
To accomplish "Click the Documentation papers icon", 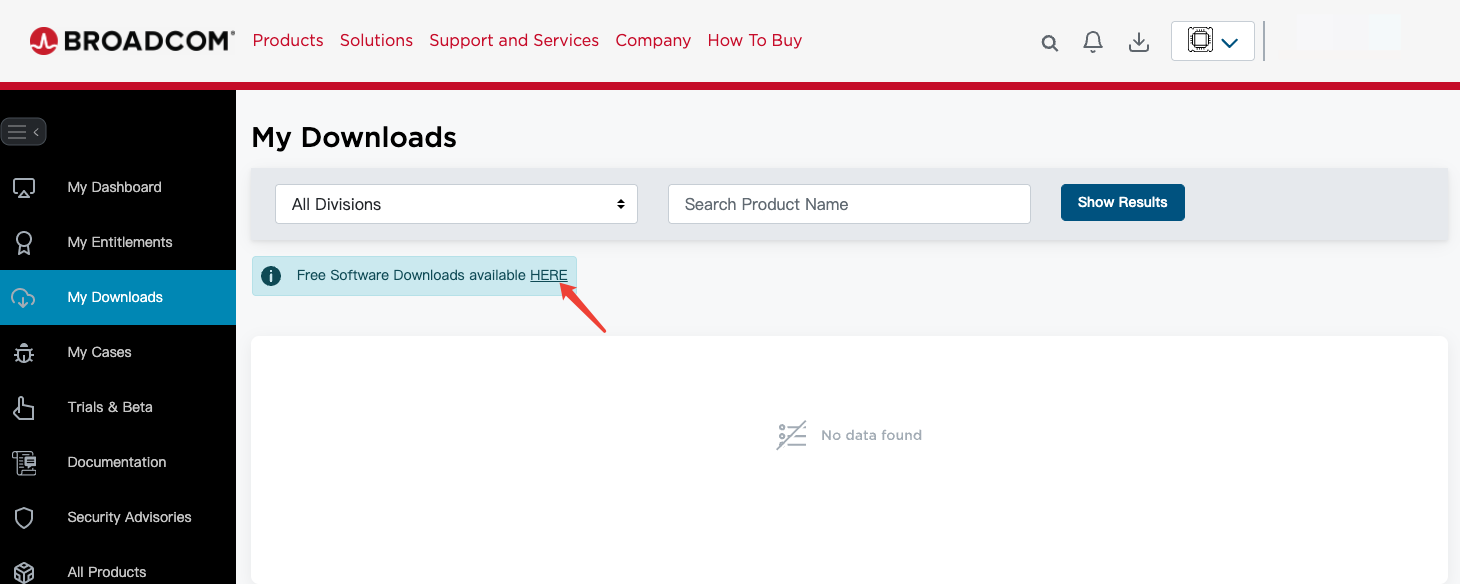I will point(24,462).
